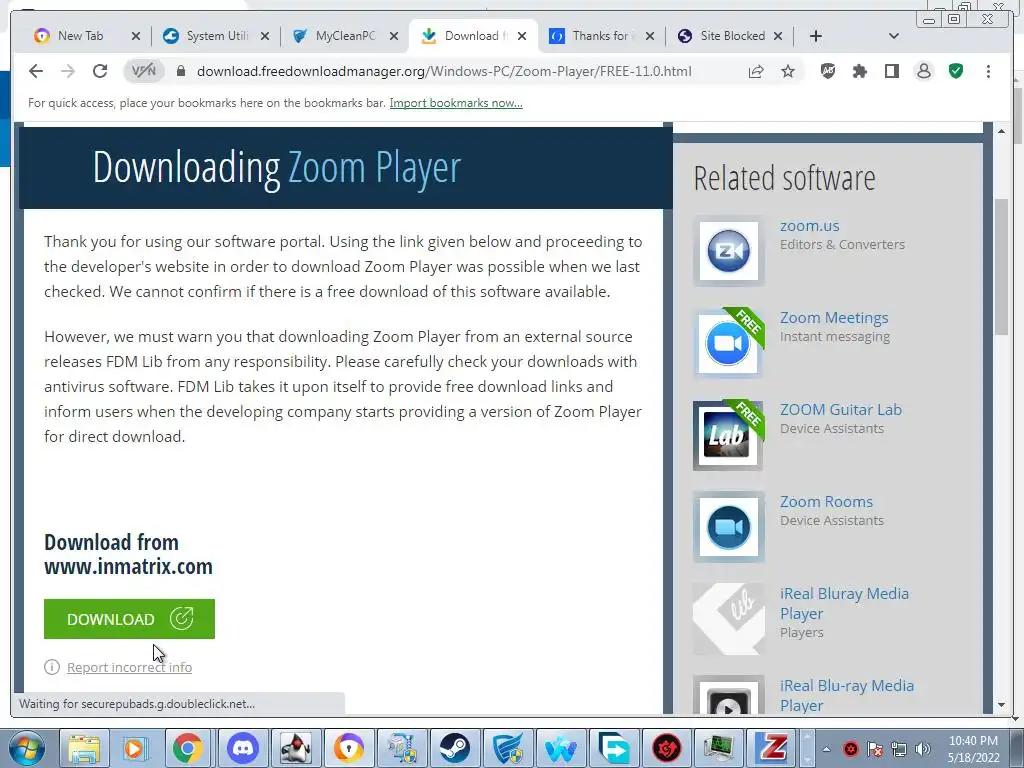The width and height of the screenshot is (1024, 768).
Task: Click the iReal Bluray Media Player thumbnail
Action: [x=728, y=619]
